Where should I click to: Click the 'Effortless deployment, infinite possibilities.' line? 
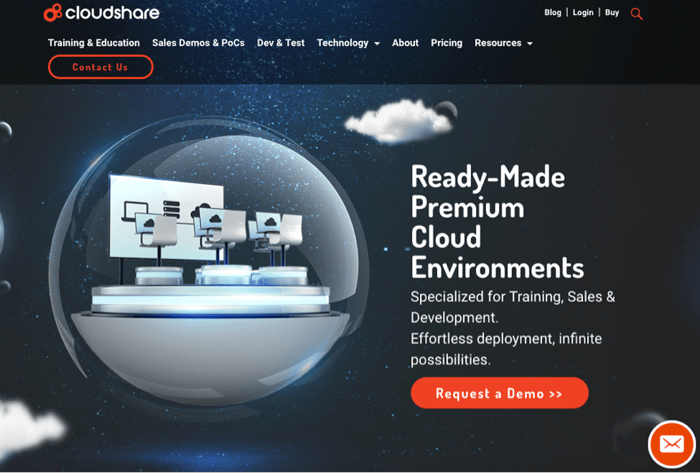tap(506, 349)
